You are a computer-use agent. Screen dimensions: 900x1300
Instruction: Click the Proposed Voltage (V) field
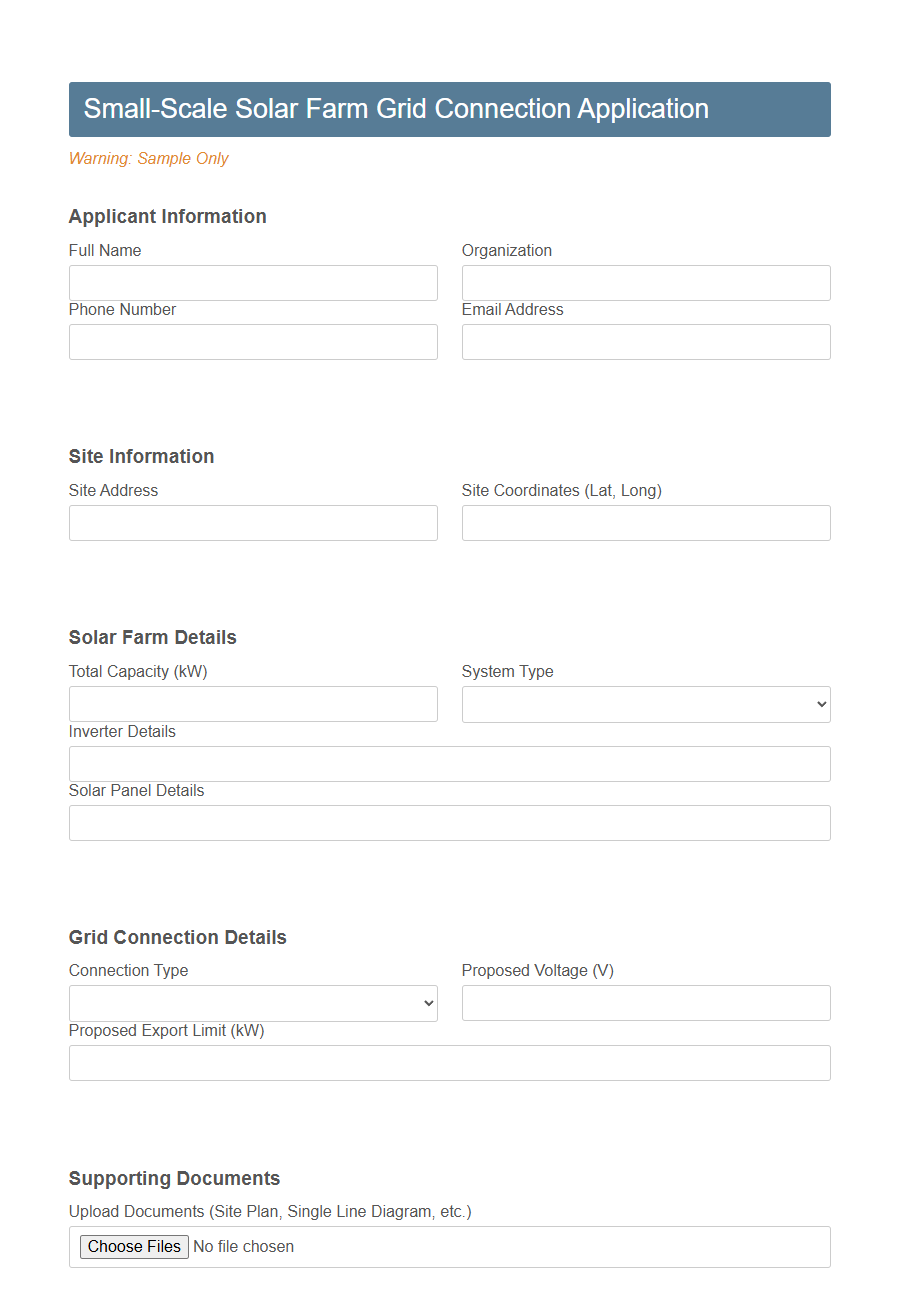pos(645,1003)
